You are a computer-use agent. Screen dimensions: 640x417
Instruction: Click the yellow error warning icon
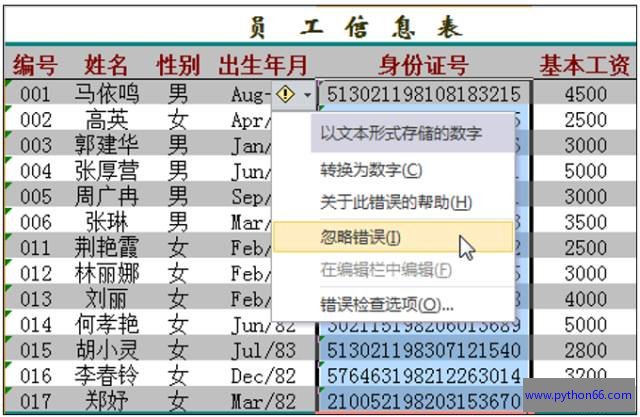point(285,95)
